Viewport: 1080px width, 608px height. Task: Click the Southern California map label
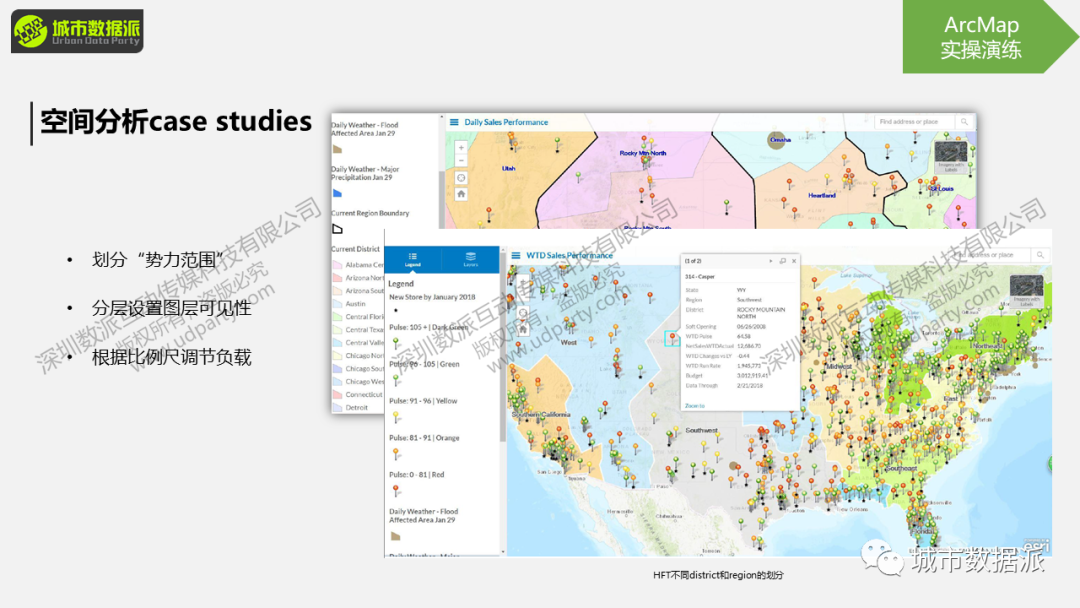coord(541,415)
